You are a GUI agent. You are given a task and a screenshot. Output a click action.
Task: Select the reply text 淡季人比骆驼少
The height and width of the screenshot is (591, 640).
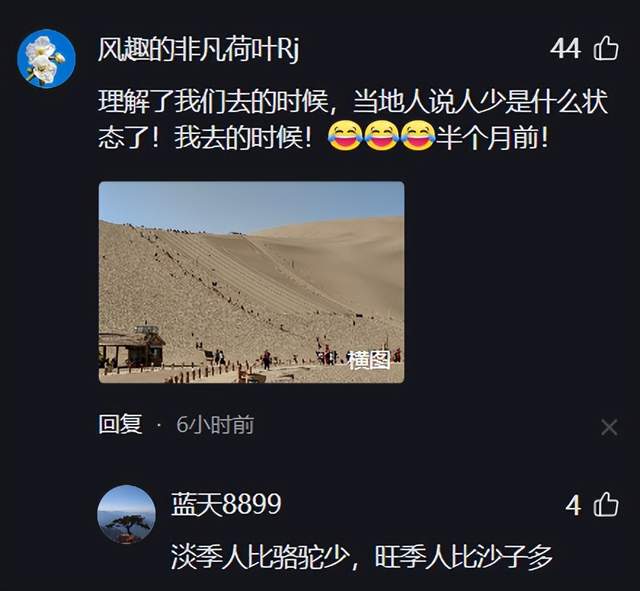260,557
